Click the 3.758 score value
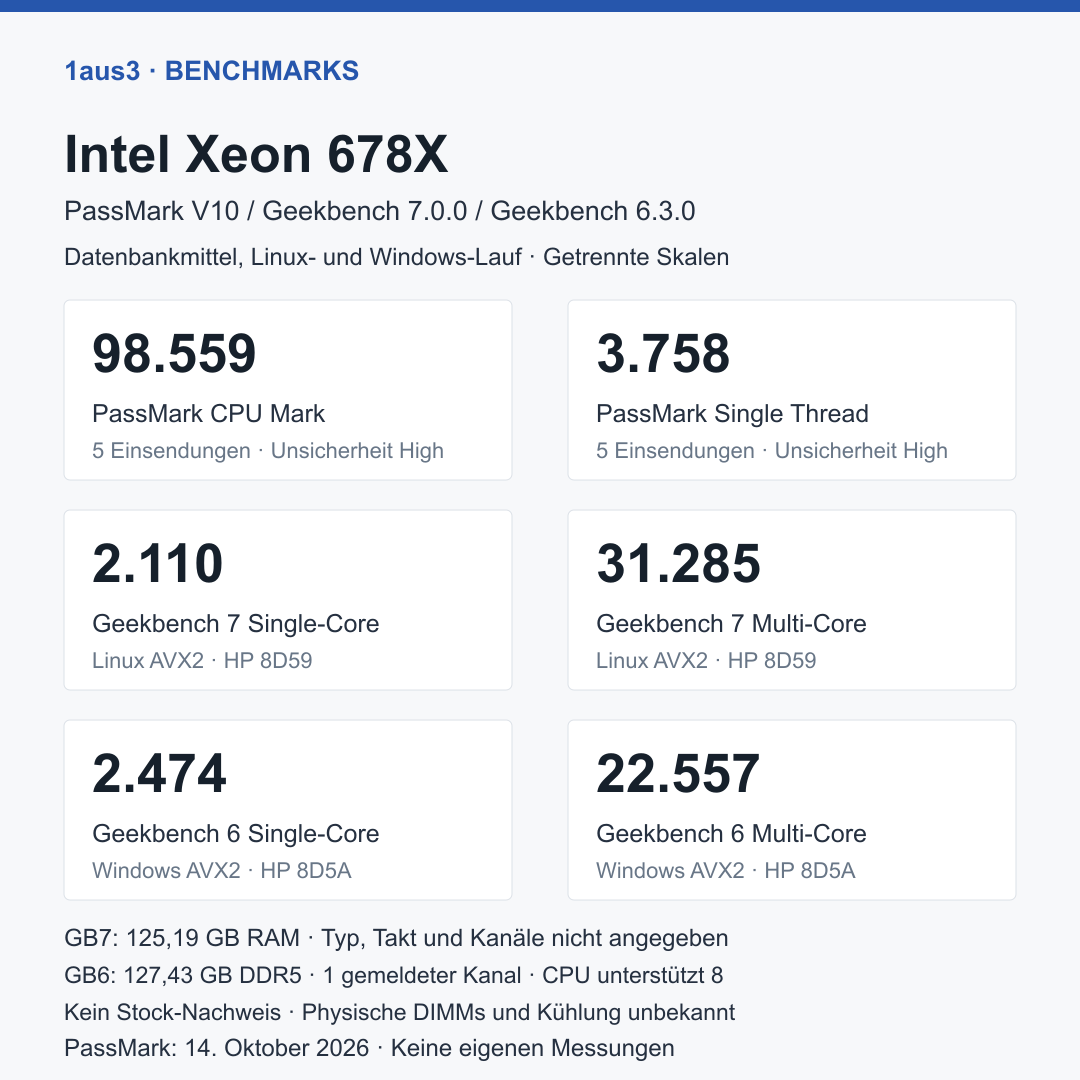1080x1080 pixels. [663, 353]
